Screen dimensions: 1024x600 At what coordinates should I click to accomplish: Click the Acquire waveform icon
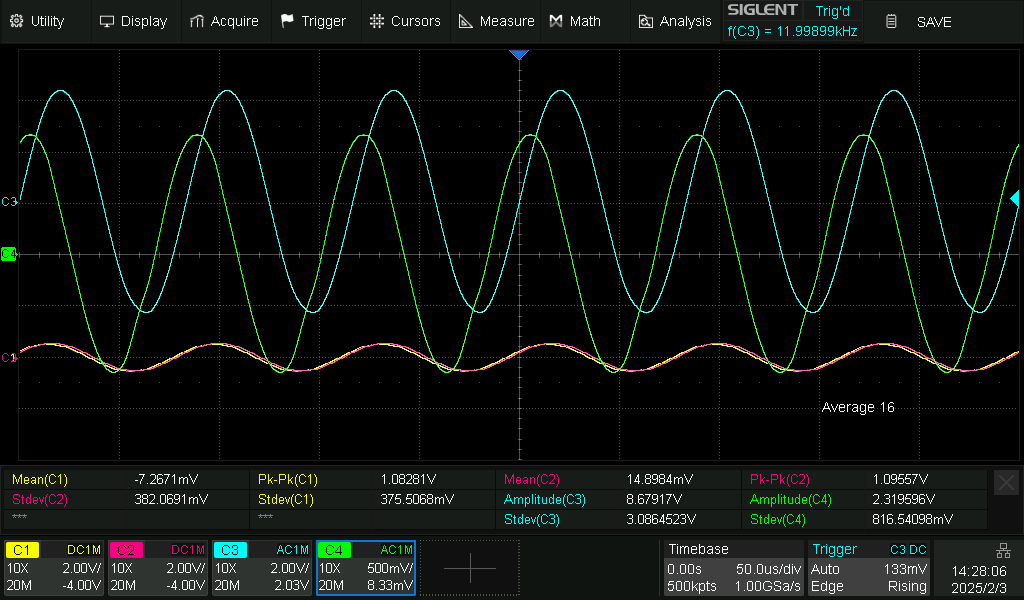(198, 21)
